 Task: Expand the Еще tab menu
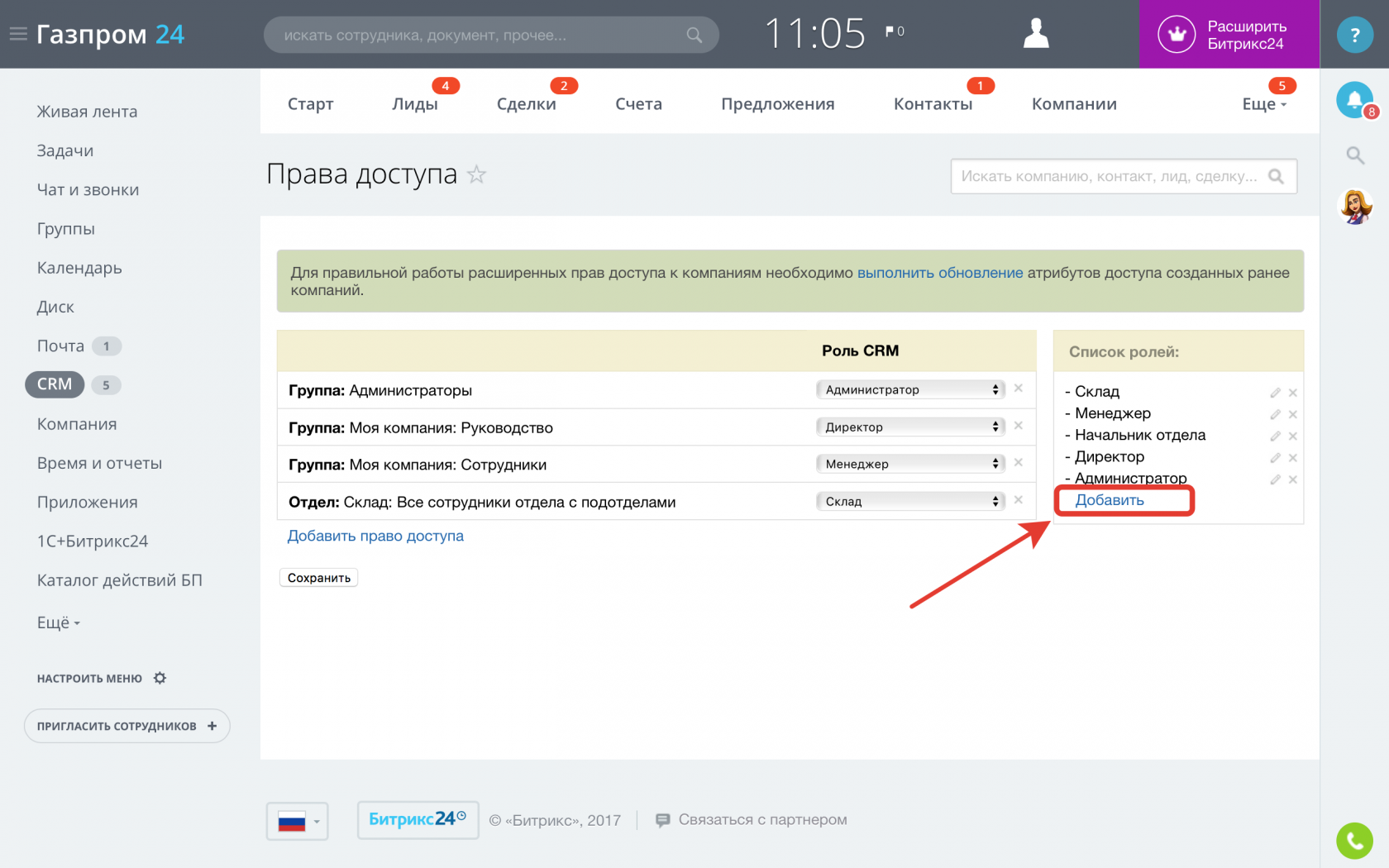point(1264,104)
